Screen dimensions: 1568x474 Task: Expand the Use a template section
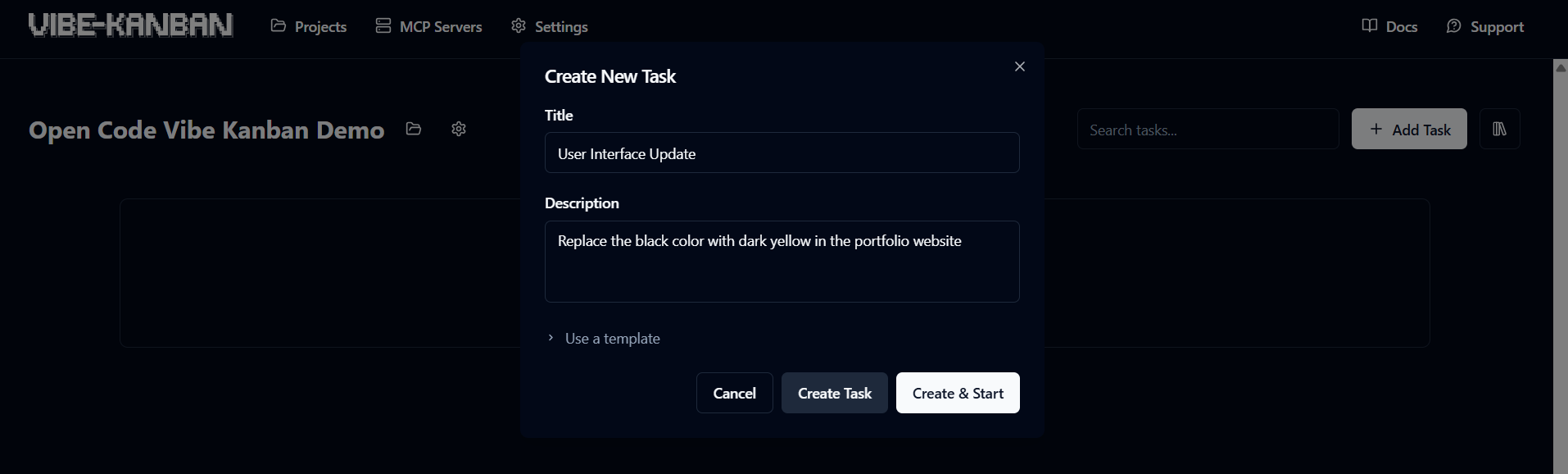603,338
